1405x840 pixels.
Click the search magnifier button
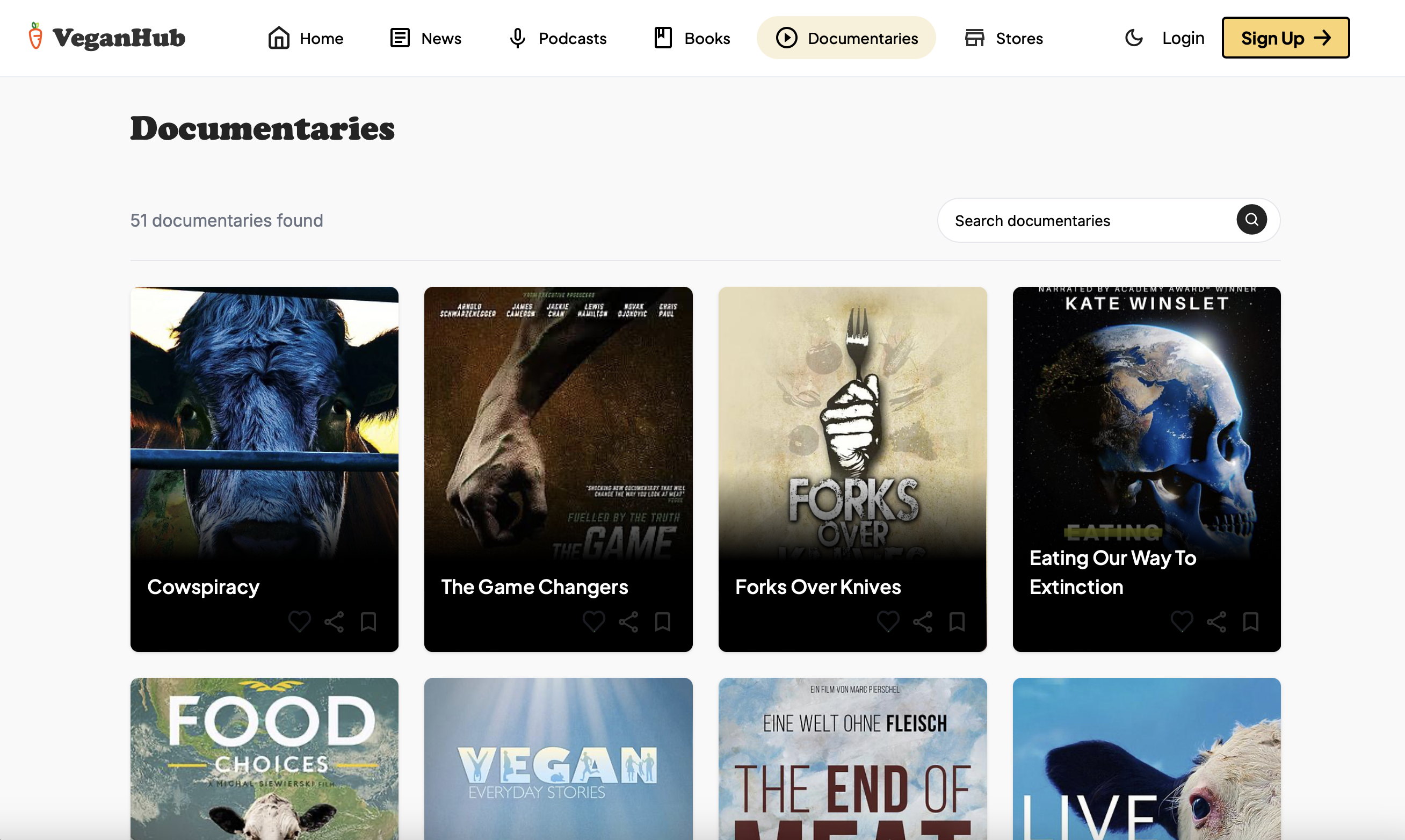click(x=1251, y=220)
